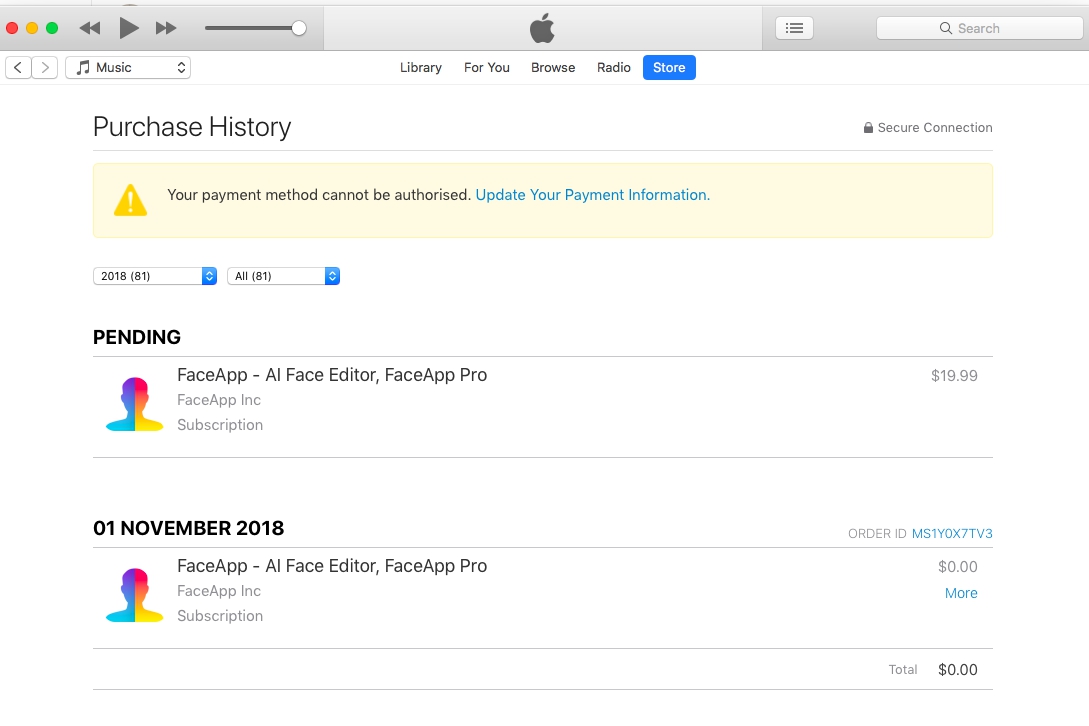The height and width of the screenshot is (726, 1089).
Task: Click the Secure Connection lock icon
Action: coord(868,127)
